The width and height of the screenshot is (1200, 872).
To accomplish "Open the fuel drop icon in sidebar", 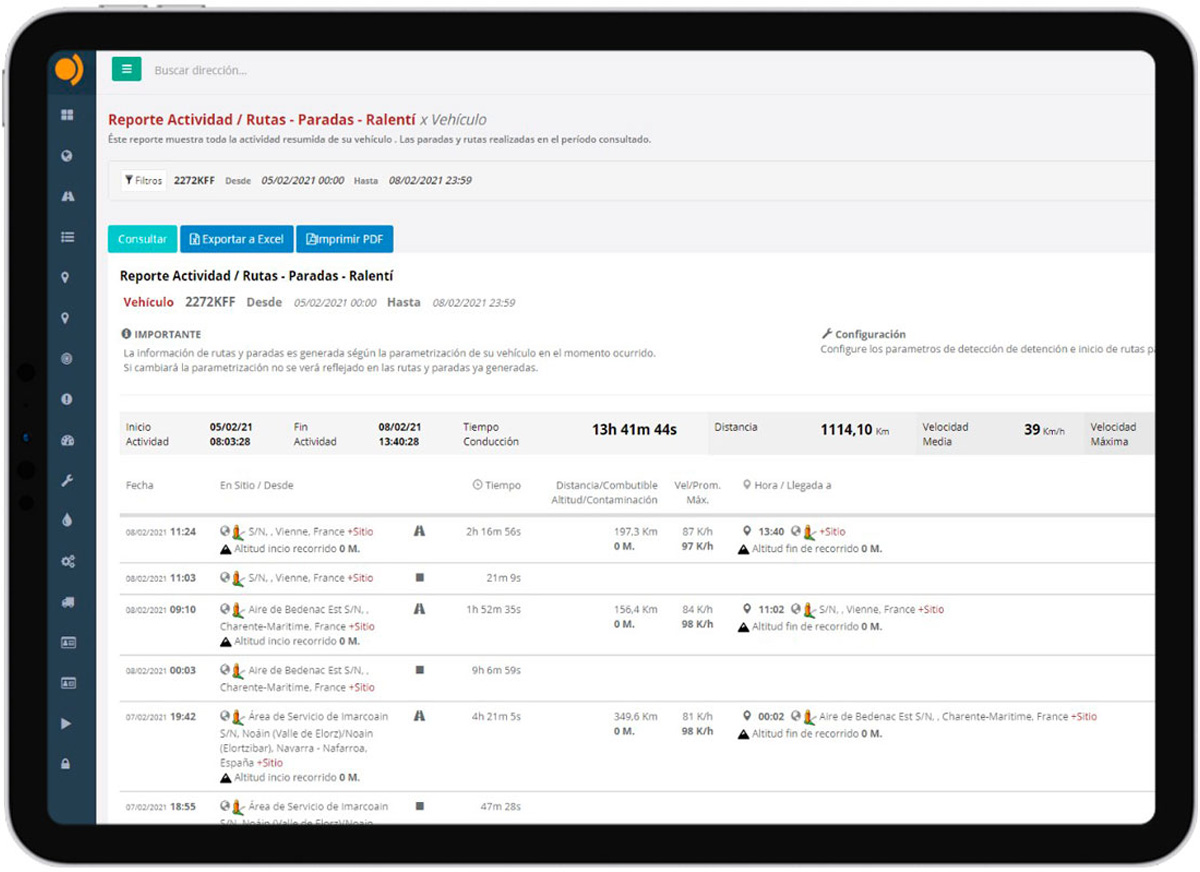I will 67,521.
